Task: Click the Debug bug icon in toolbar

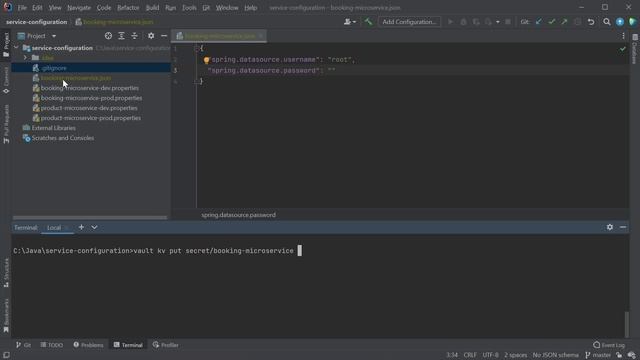Action: [x=463, y=22]
